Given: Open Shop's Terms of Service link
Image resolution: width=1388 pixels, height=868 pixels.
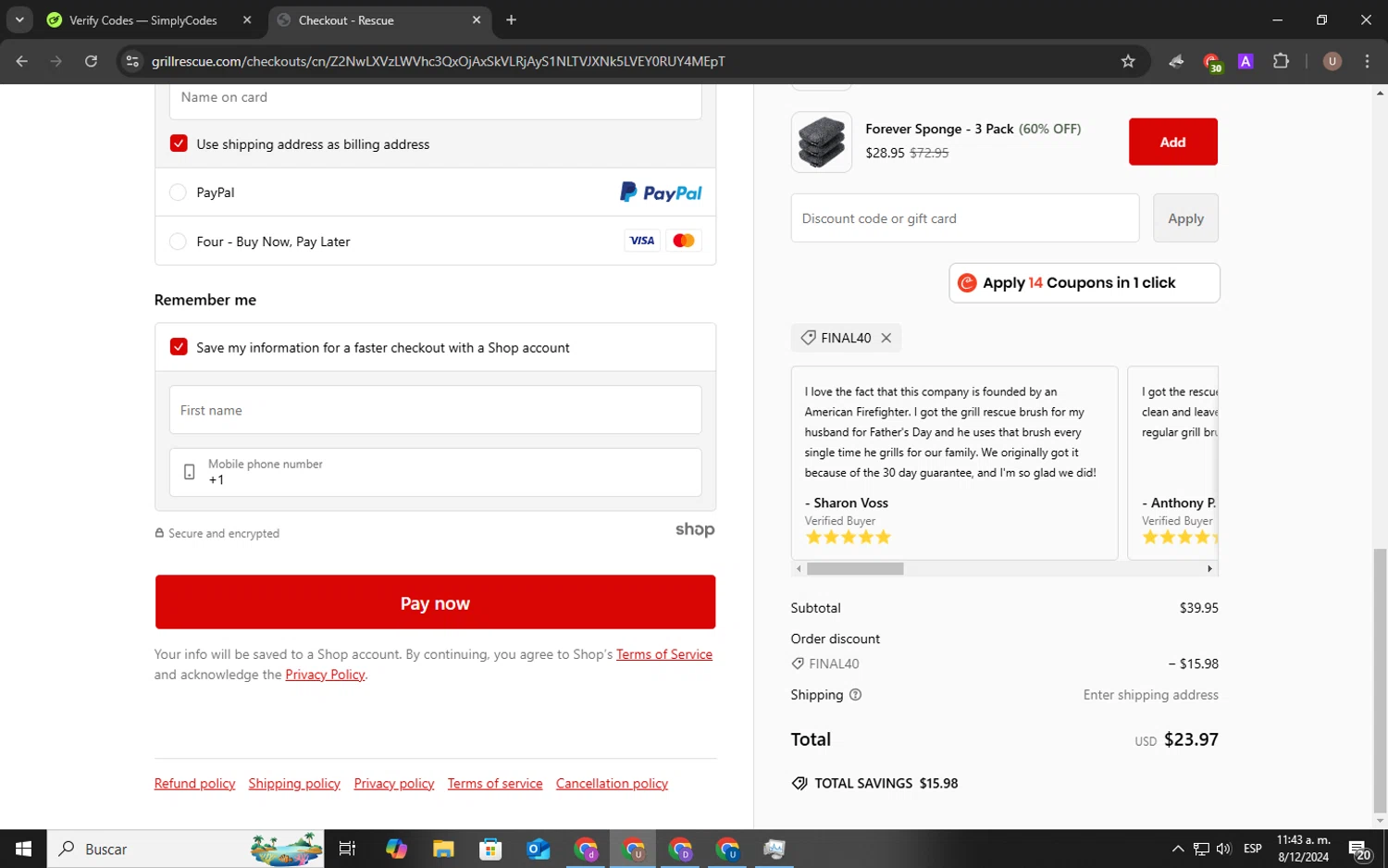Looking at the screenshot, I should [x=663, y=654].
